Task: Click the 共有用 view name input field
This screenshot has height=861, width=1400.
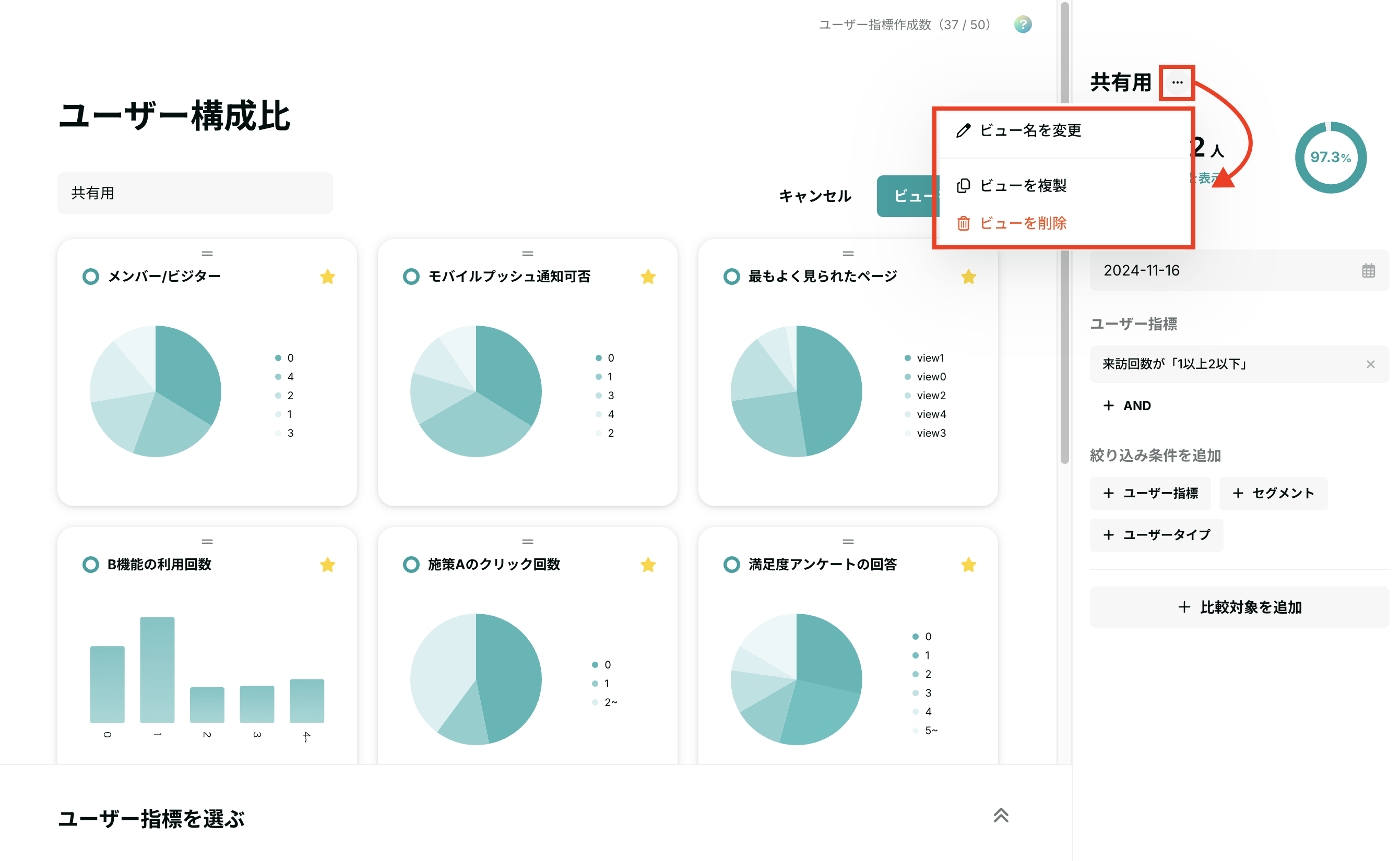Action: tap(195, 193)
